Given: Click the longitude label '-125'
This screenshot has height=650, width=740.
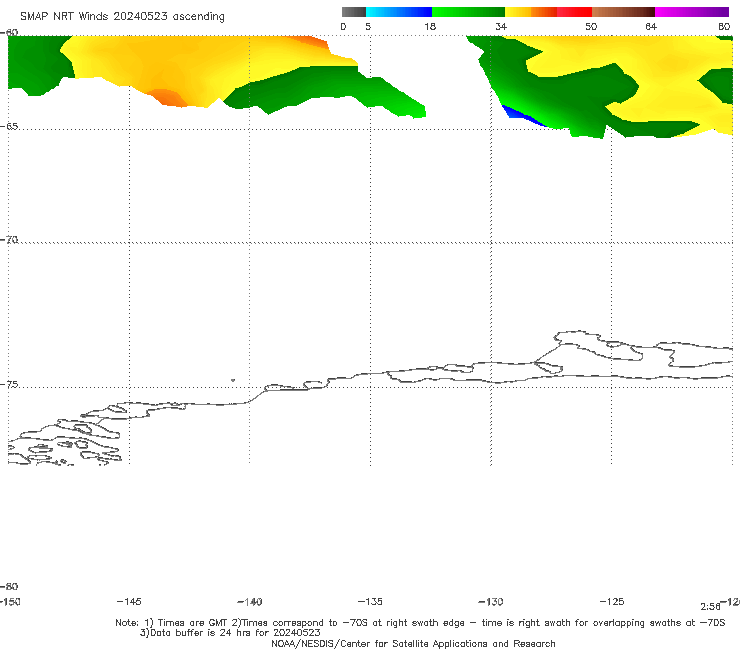Looking at the screenshot, I should 612,602.
